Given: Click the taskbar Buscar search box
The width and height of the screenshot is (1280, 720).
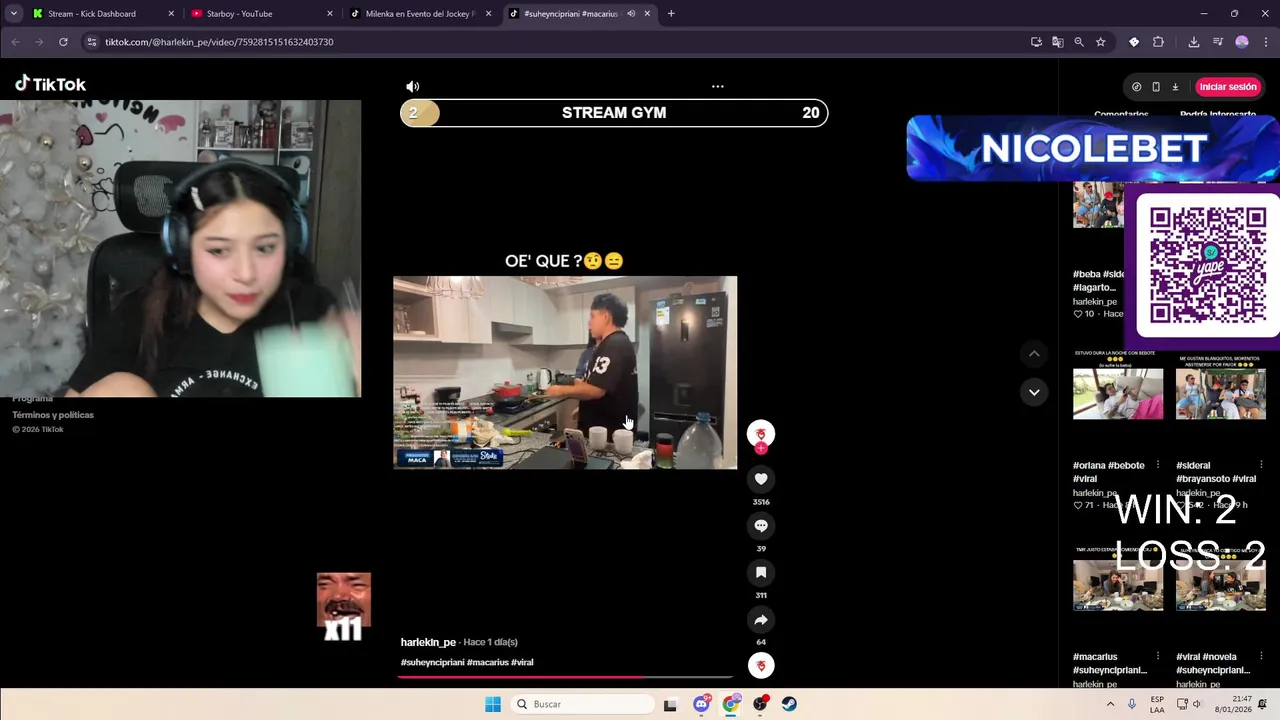Looking at the screenshot, I should tap(582, 704).
